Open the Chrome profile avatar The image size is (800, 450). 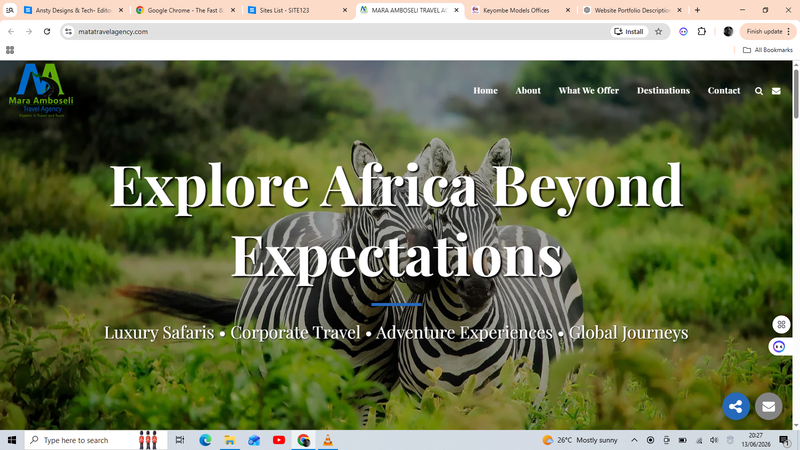728,32
